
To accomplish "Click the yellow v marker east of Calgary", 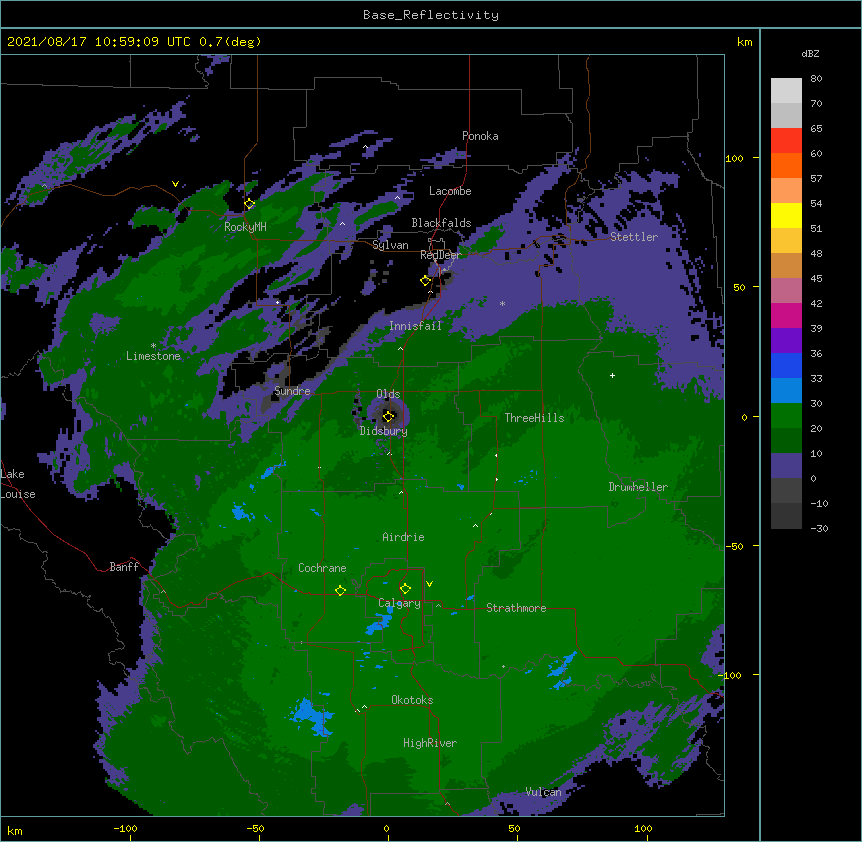I will point(429,584).
